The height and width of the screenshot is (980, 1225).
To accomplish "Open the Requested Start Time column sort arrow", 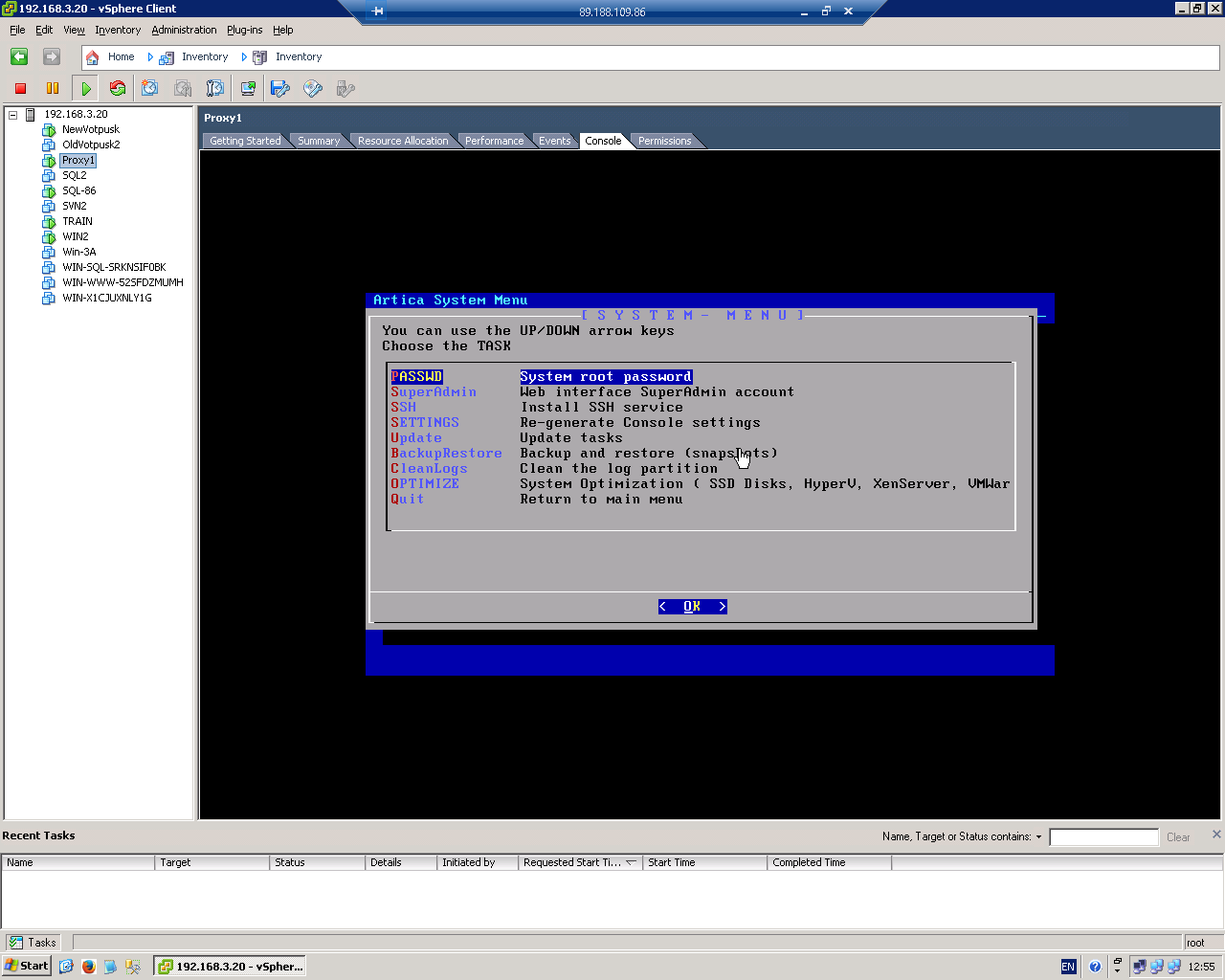I will click(631, 862).
